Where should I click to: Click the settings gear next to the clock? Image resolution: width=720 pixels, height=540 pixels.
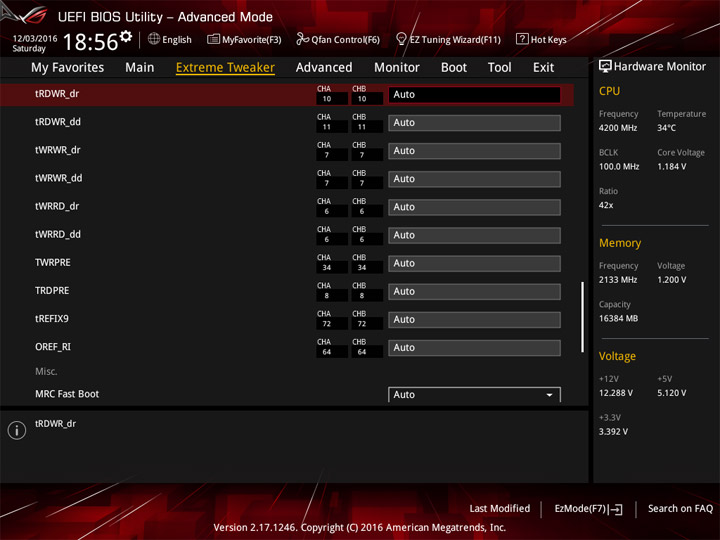tap(126, 36)
